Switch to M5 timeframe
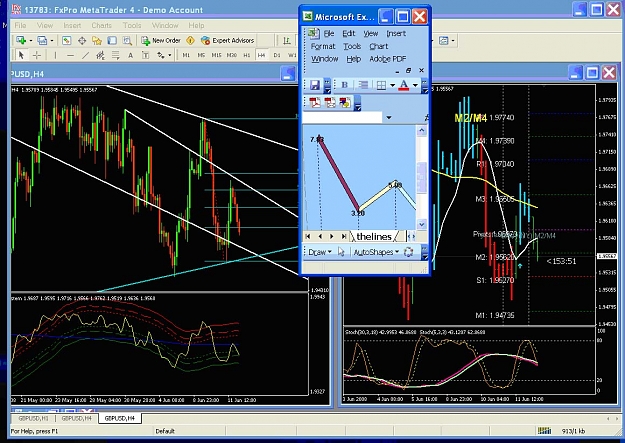The width and height of the screenshot is (625, 443). (x=201, y=55)
